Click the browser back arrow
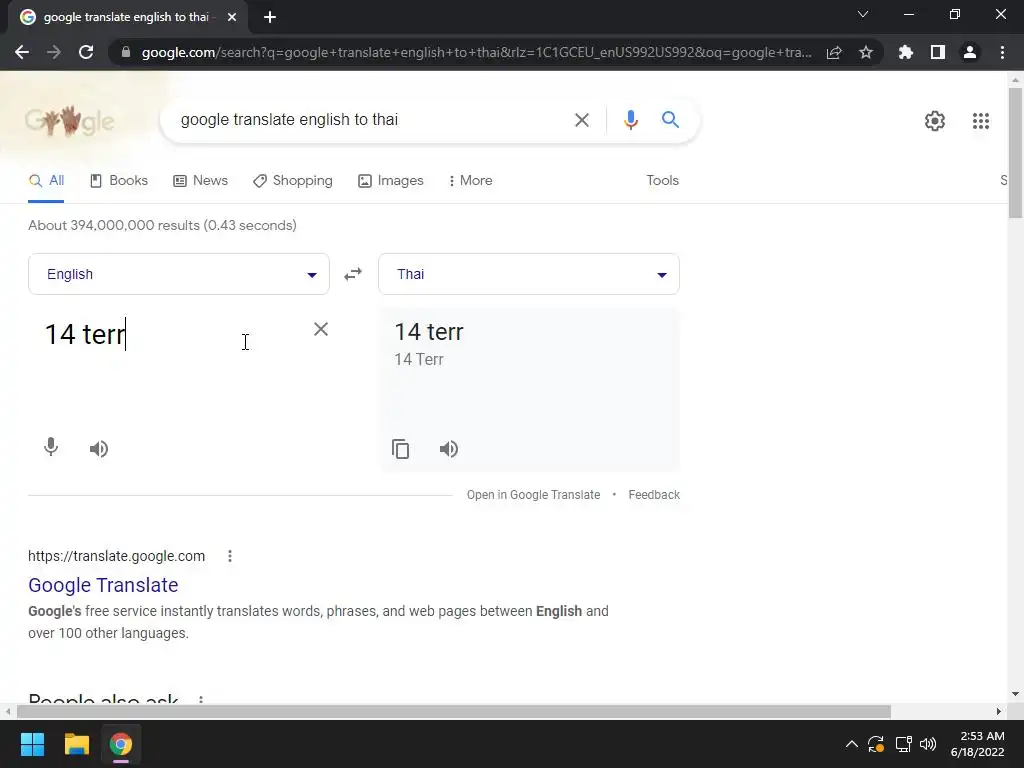 coord(22,52)
